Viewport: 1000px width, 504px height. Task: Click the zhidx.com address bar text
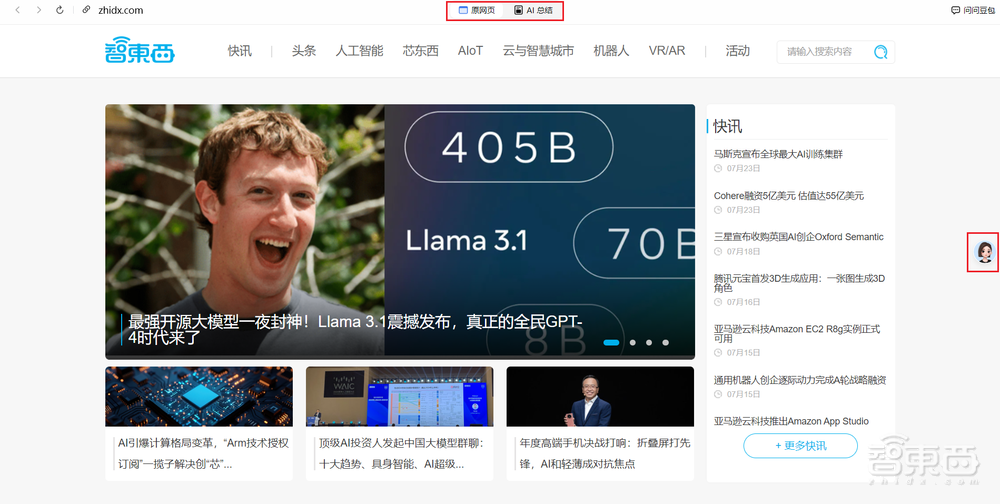(120, 10)
